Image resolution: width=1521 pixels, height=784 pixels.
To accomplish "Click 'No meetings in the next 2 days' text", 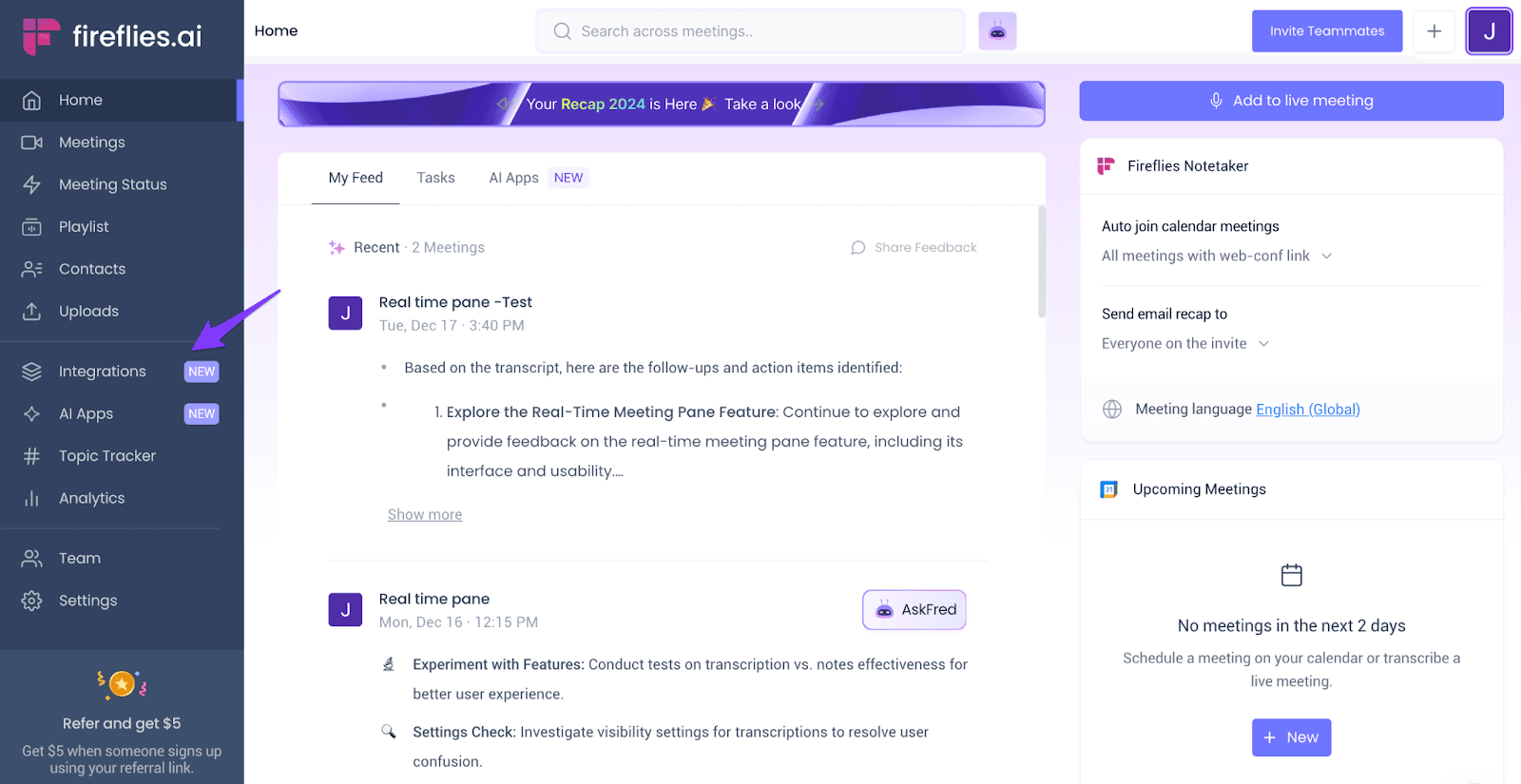I will (x=1291, y=626).
